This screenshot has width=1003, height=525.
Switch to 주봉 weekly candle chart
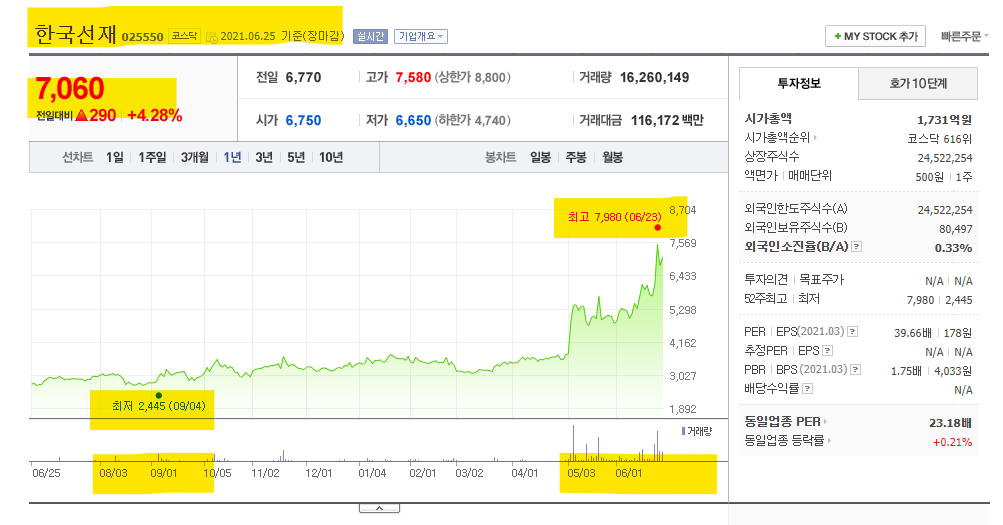pos(576,157)
